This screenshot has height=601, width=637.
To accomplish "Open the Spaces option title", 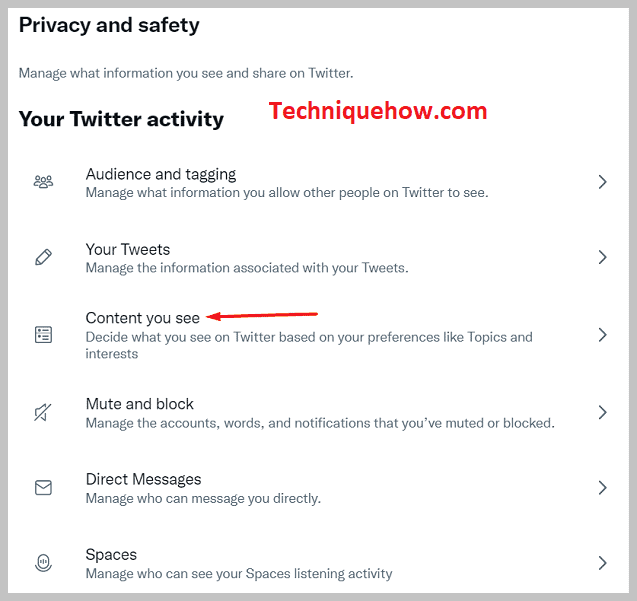I will tap(111, 555).
